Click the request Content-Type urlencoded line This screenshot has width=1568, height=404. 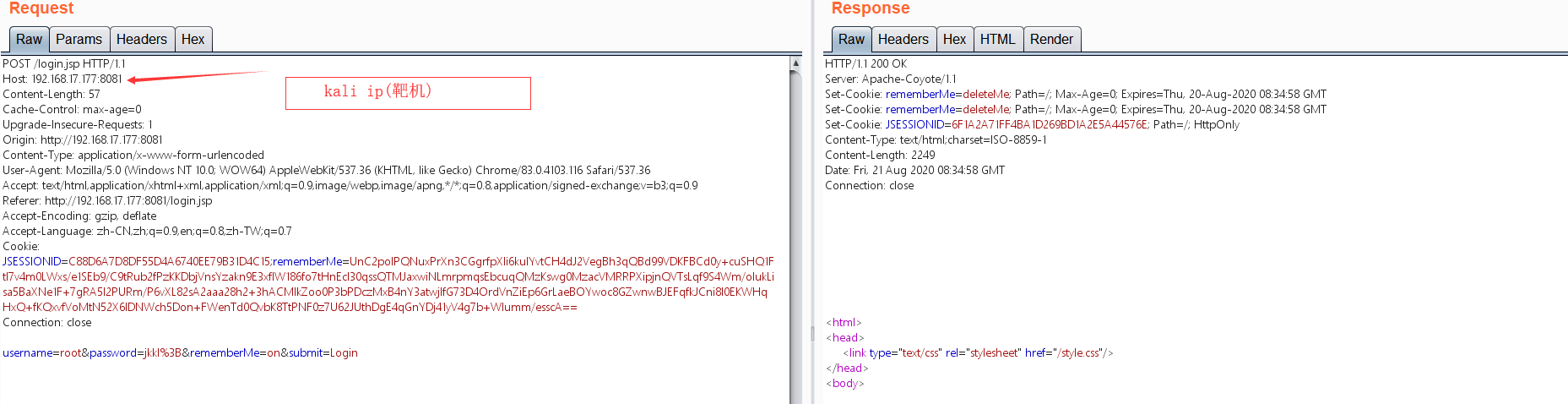pos(133,155)
